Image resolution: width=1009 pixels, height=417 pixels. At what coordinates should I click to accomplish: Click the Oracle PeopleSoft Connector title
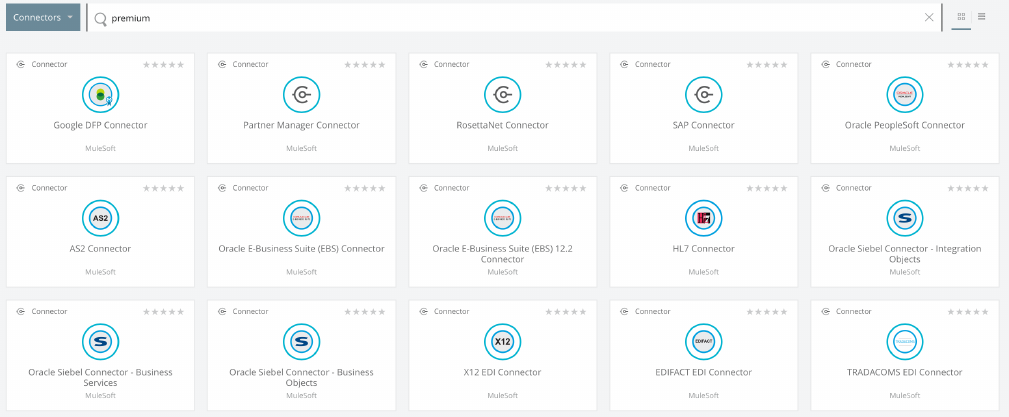pos(905,125)
